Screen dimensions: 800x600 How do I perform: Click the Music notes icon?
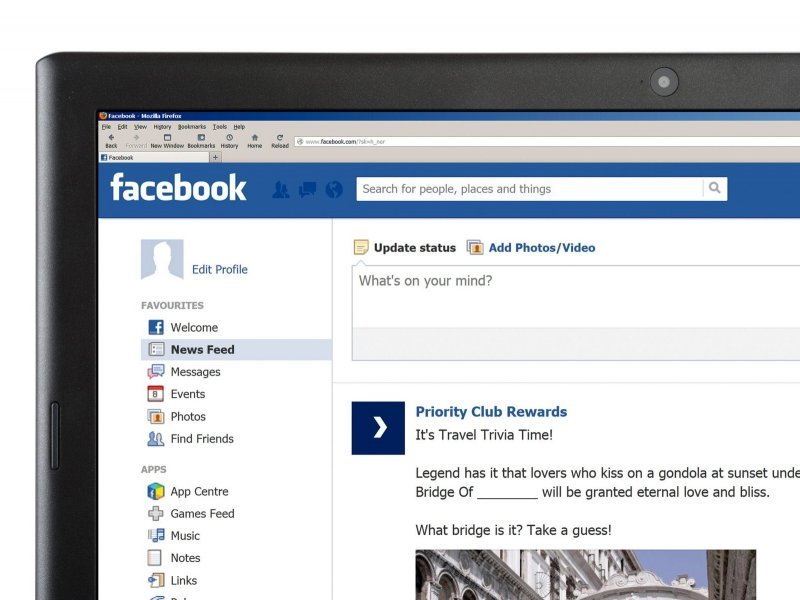coord(156,536)
